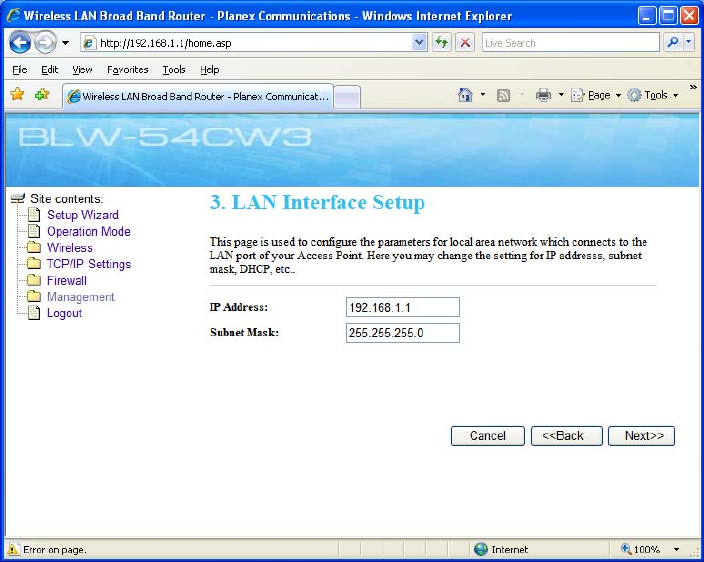Click the Internet zone globe icon
The image size is (704, 562).
click(480, 549)
